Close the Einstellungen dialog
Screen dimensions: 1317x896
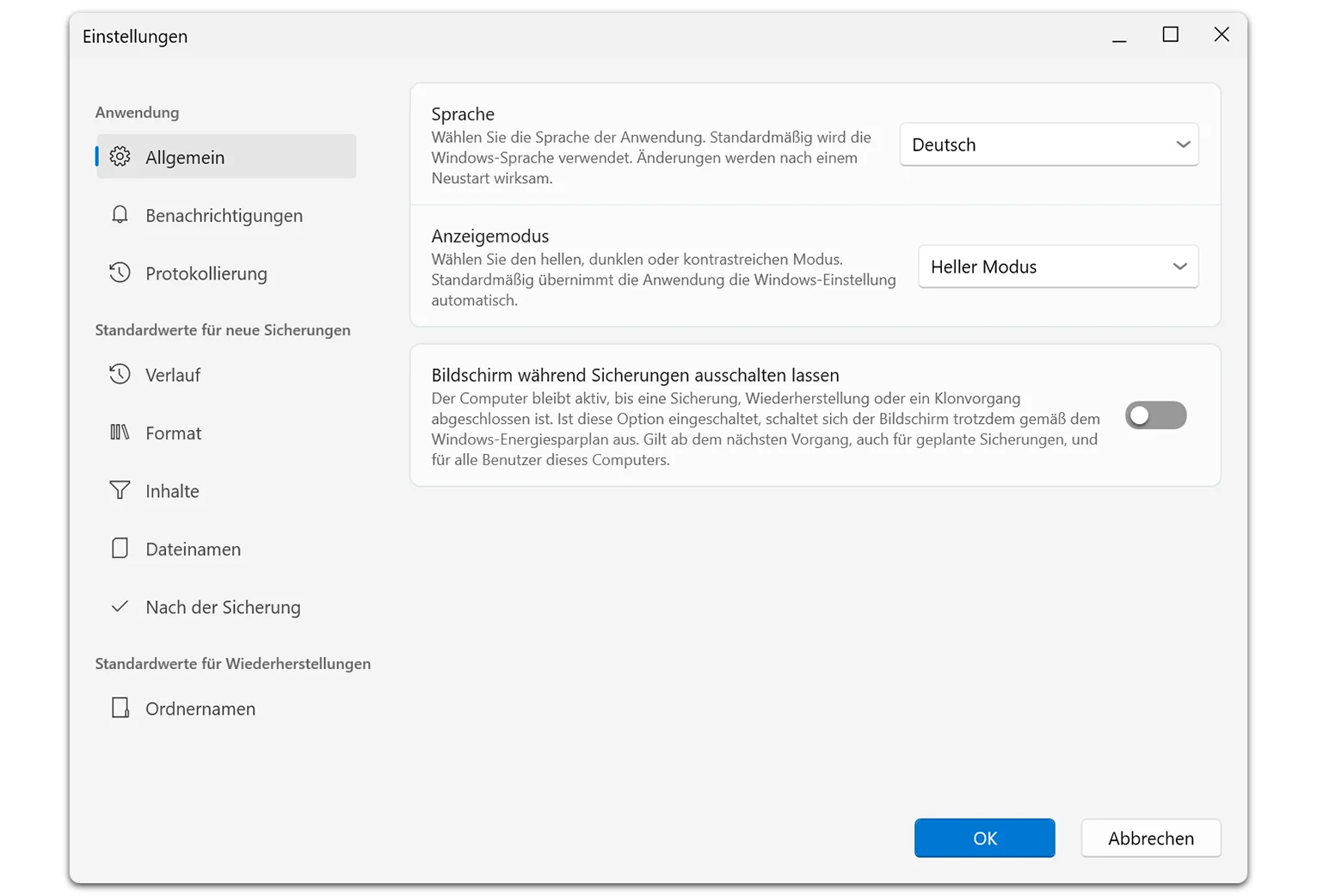(1222, 34)
